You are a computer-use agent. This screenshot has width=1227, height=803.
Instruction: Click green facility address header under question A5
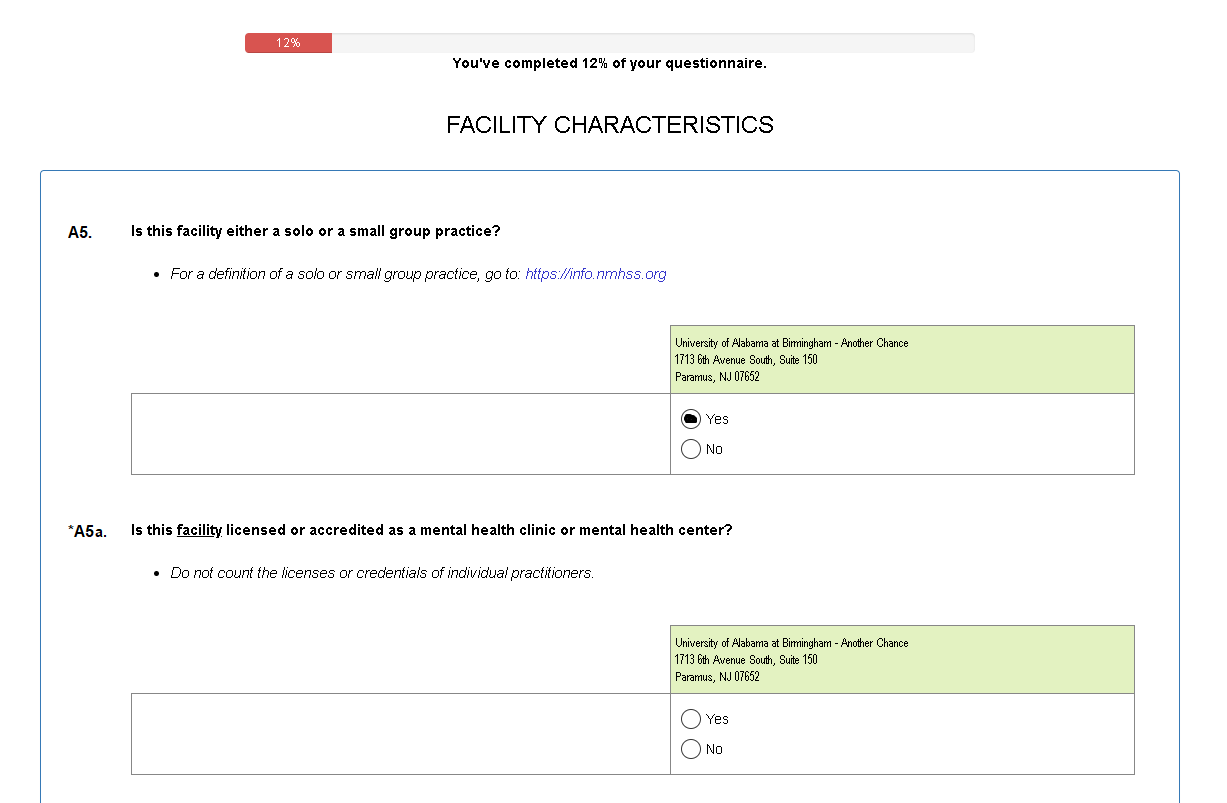coord(902,359)
